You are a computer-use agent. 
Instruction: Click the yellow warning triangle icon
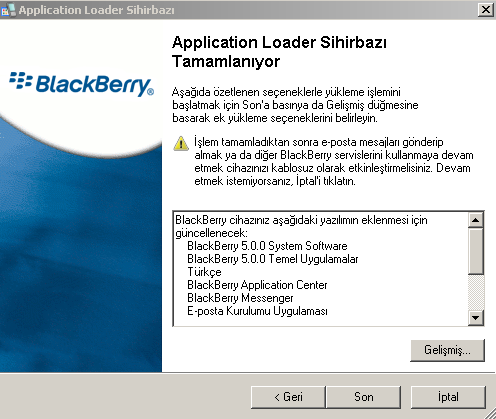[181, 143]
